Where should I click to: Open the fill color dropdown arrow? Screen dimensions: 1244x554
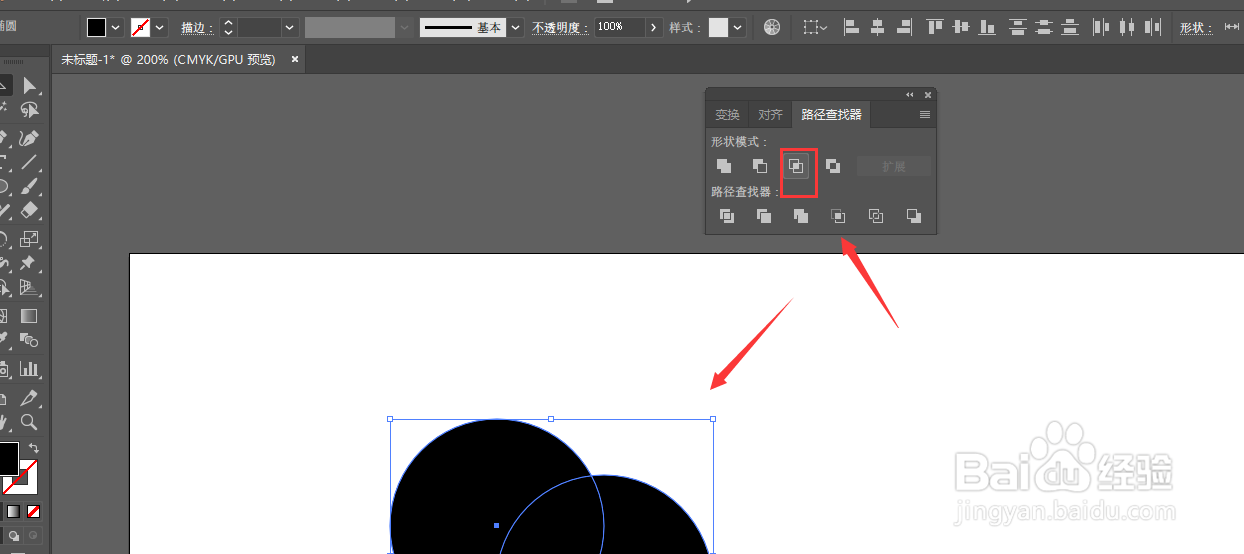(x=116, y=27)
